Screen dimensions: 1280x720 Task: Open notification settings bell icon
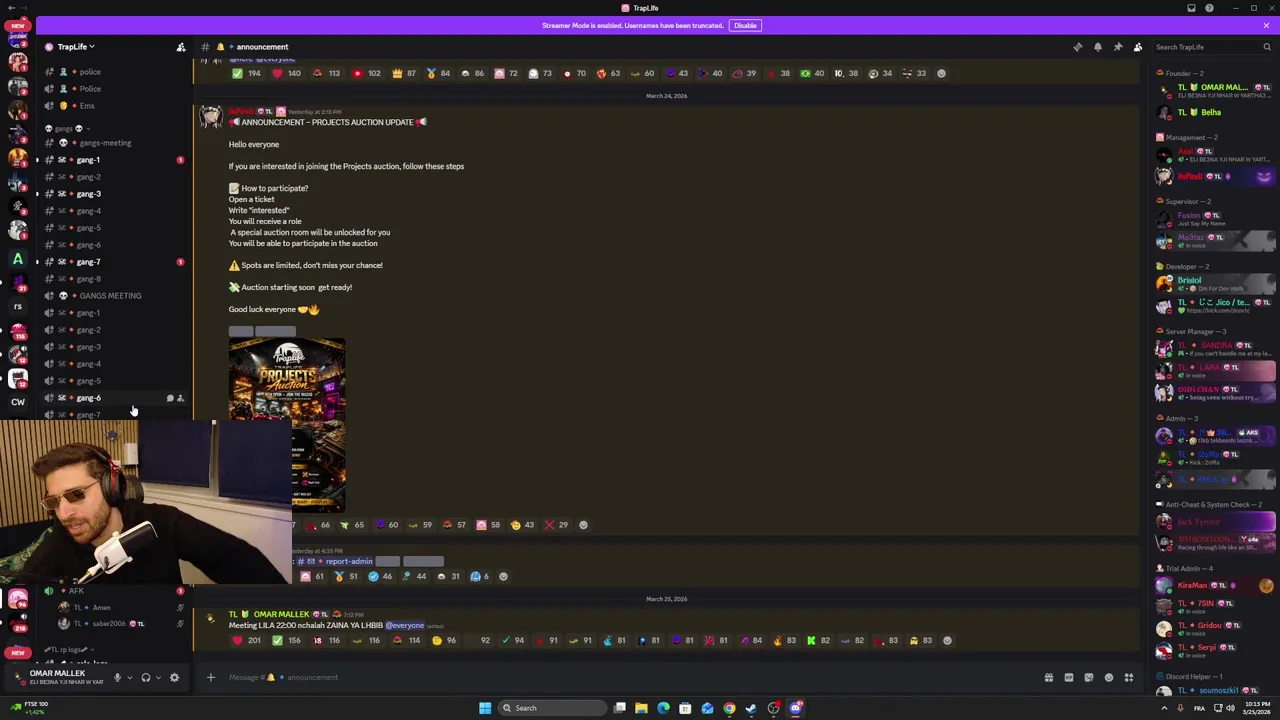(1097, 47)
